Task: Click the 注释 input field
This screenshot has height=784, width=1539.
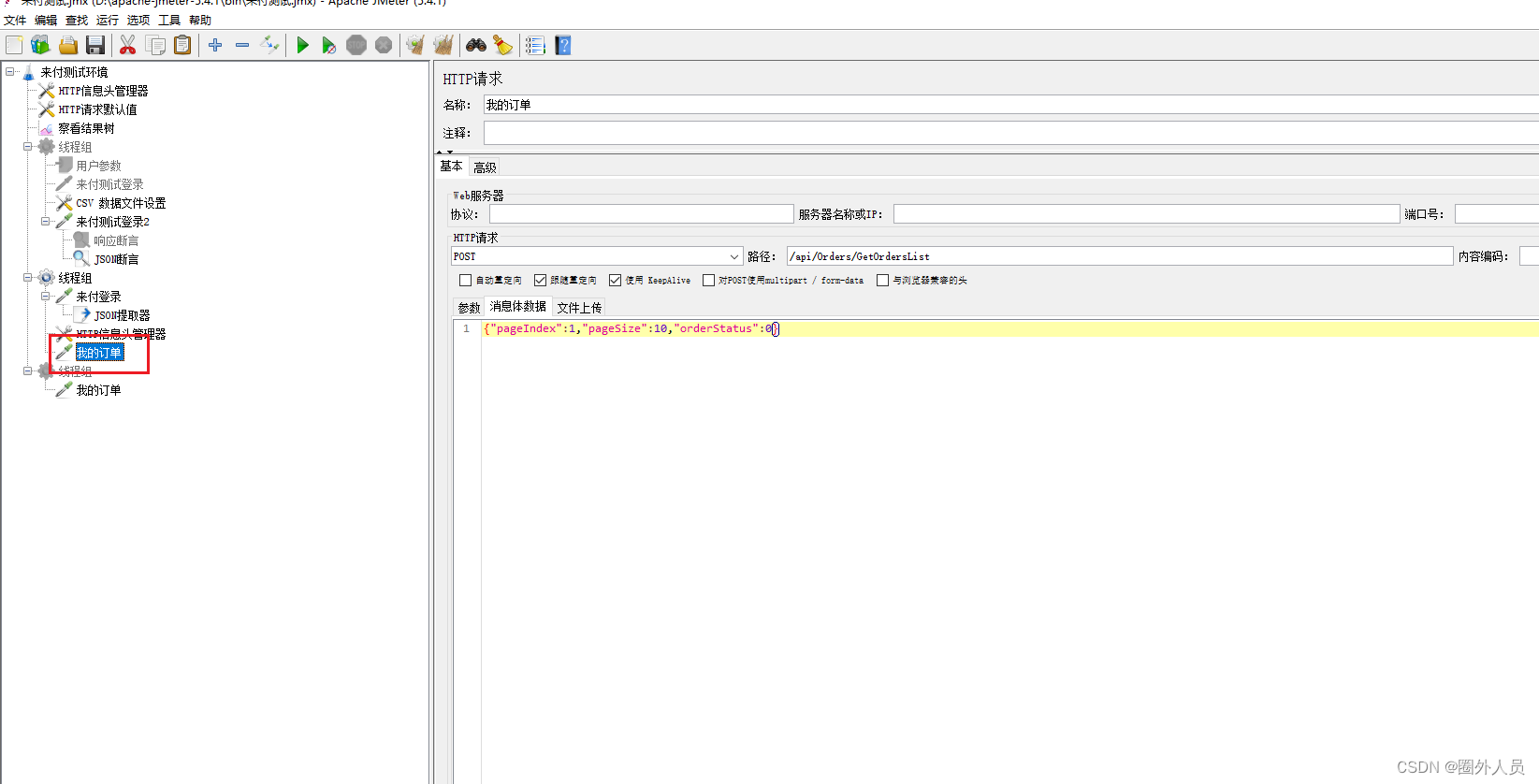Action: tap(1010, 133)
